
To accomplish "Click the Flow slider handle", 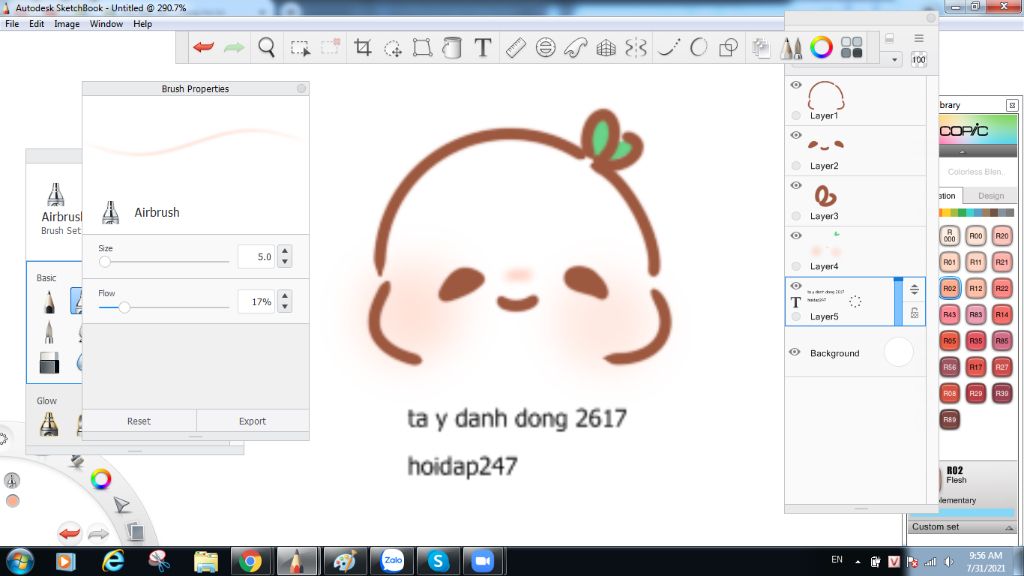I will coord(124,306).
